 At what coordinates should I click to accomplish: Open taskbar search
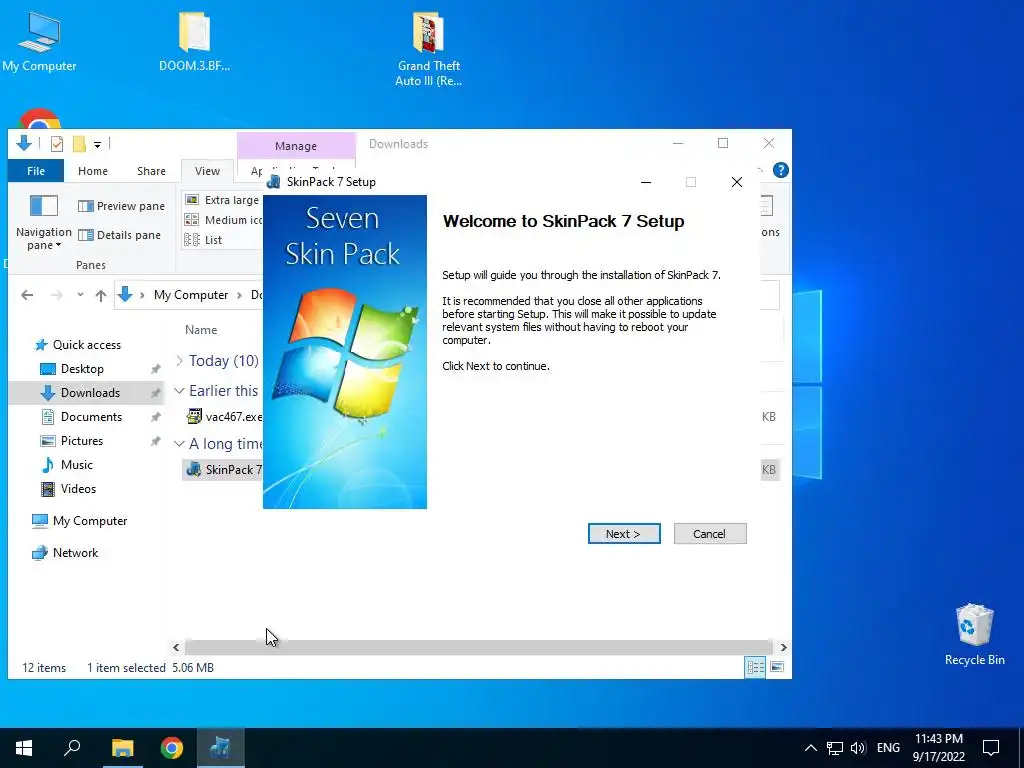[x=72, y=748]
